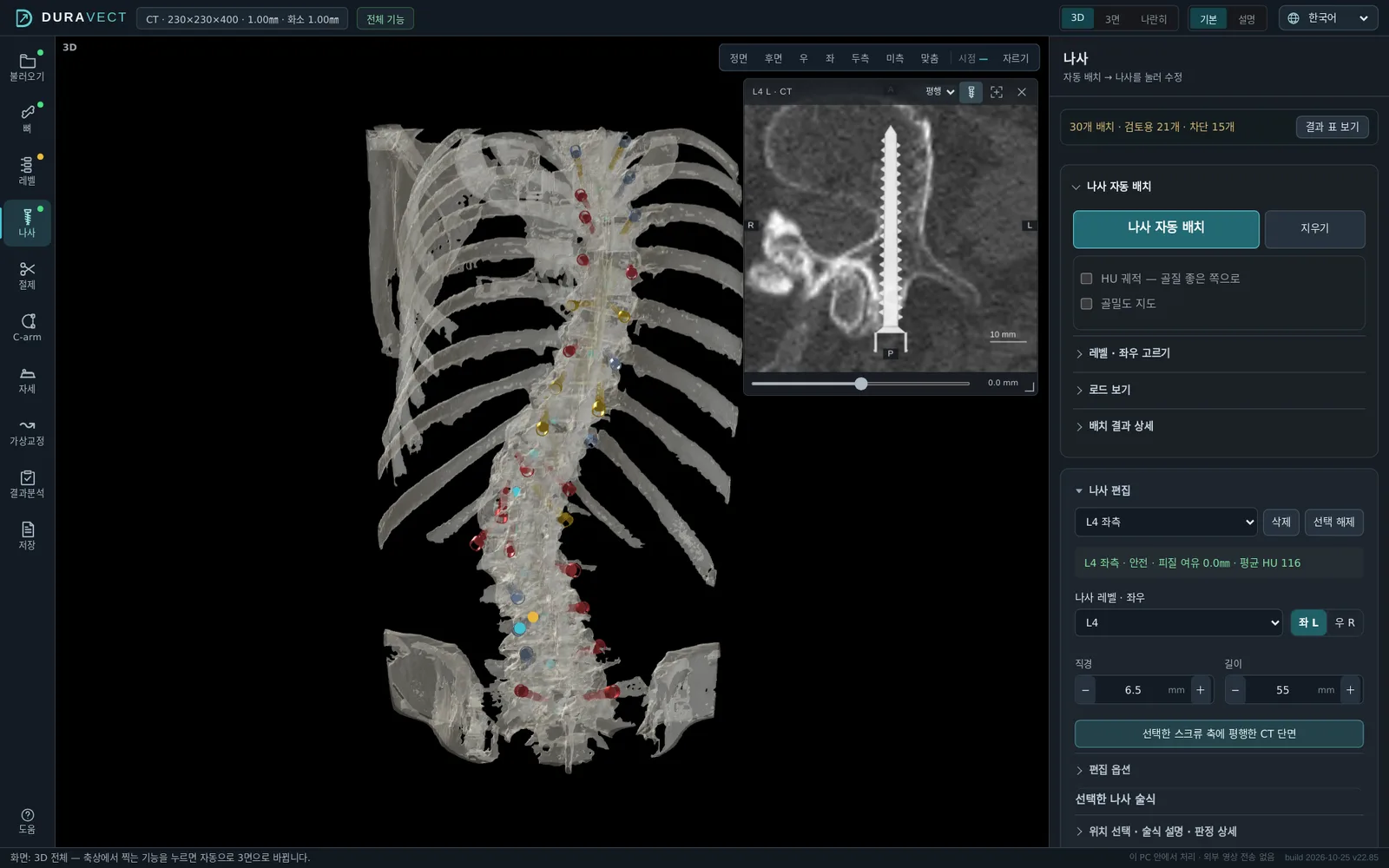Open the C-arm sidebar tool
Image resolution: width=1389 pixels, height=868 pixels.
[x=27, y=327]
